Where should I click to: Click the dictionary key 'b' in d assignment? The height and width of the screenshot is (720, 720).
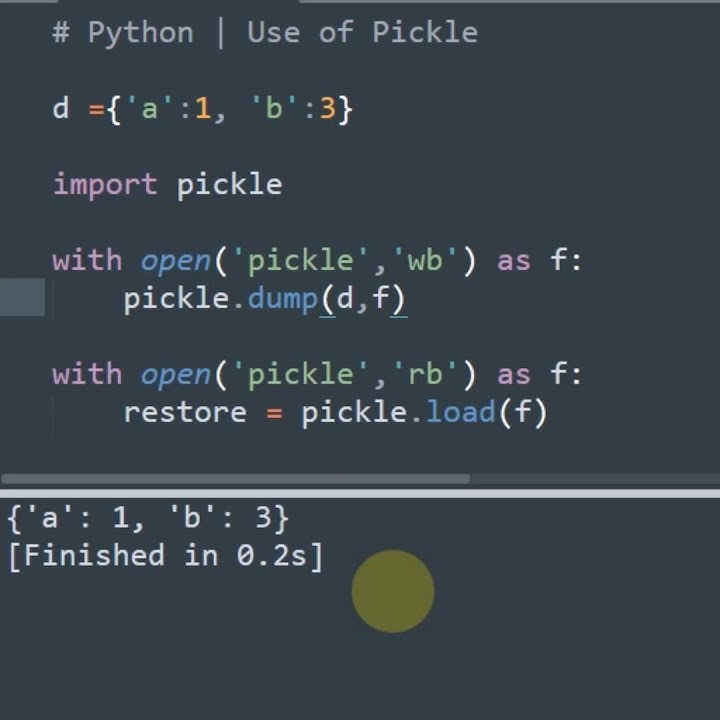pos(274,109)
